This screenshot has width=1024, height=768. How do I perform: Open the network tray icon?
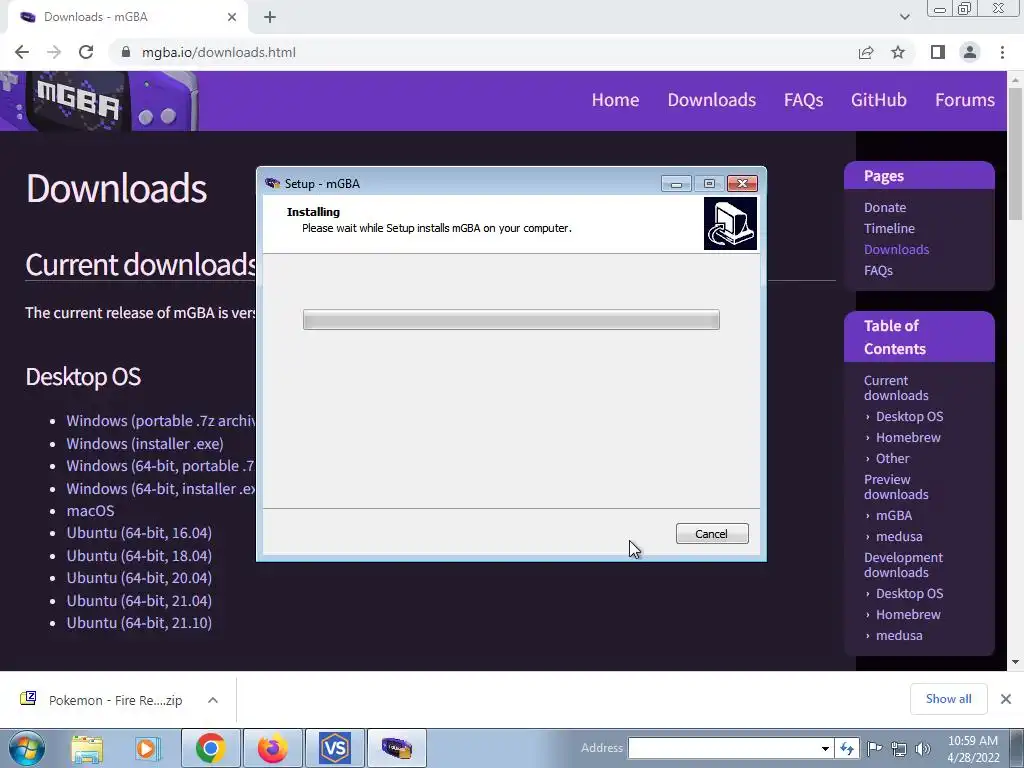point(899,749)
